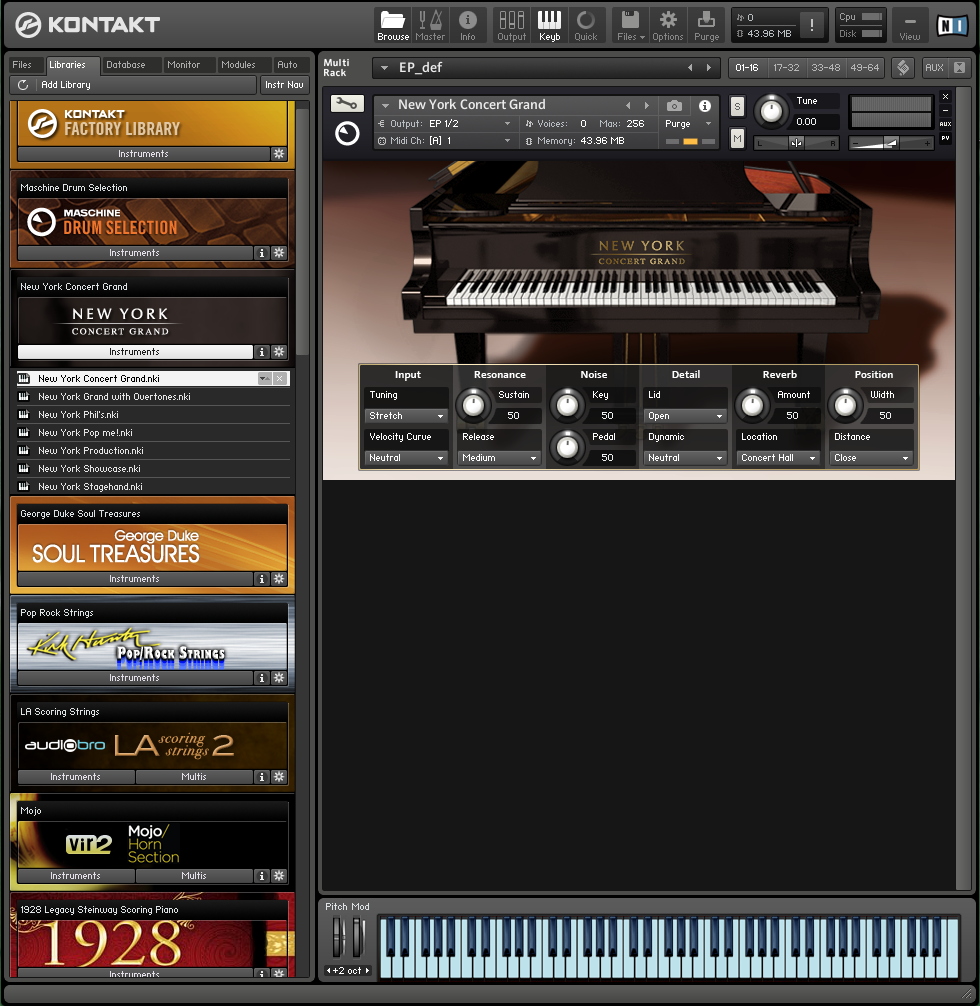Open the Browse panel toolbar icon
980x1006 pixels.
pos(393,26)
